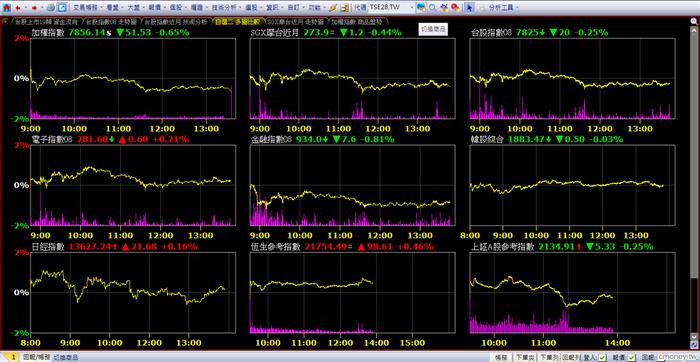Click the yellow panel icon left of 代碼
The image size is (700, 362).
[344, 8]
